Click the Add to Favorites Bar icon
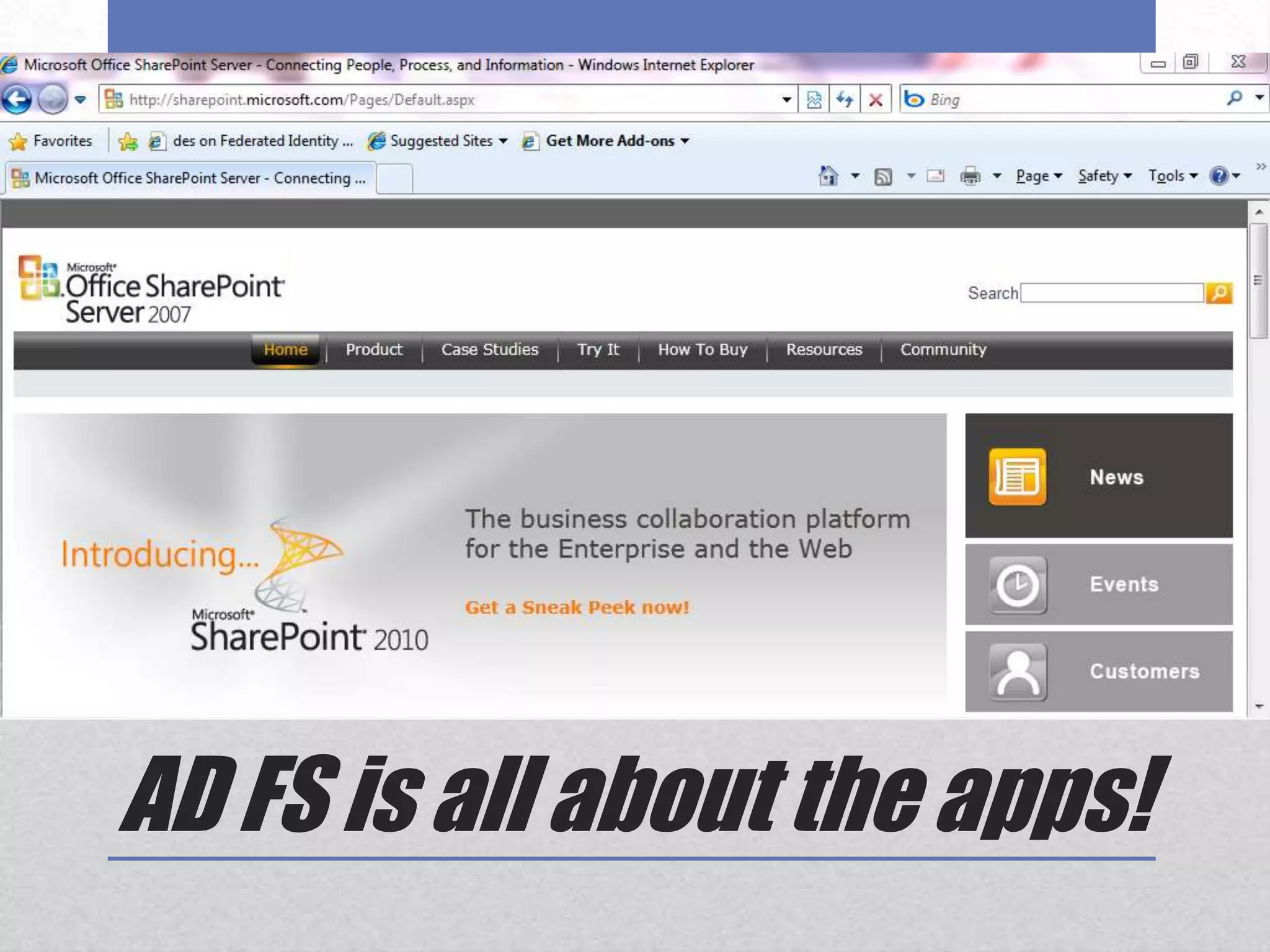The height and width of the screenshot is (952, 1270). click(x=128, y=142)
